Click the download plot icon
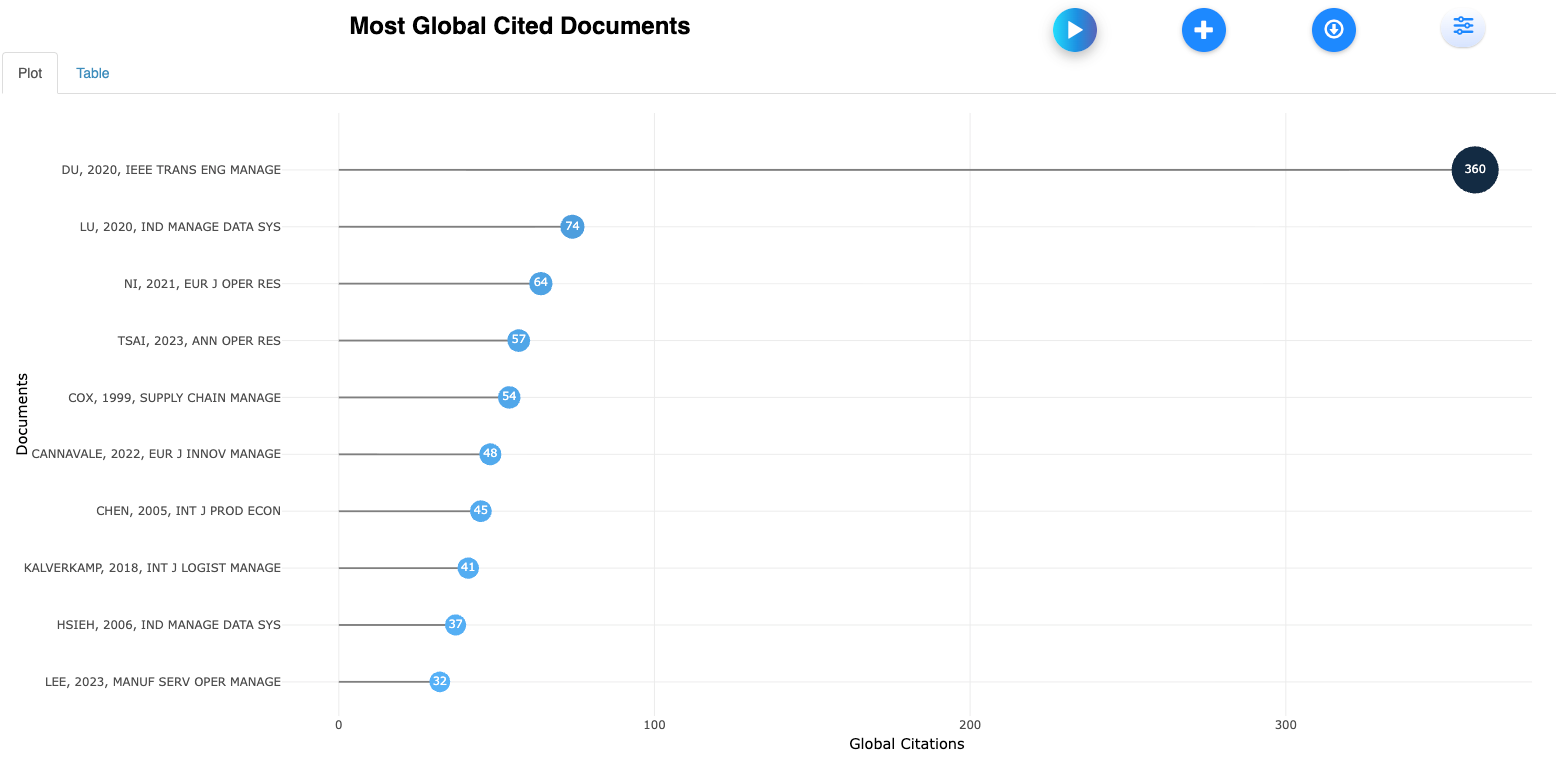The image size is (1557, 769). pyautogui.click(x=1333, y=30)
